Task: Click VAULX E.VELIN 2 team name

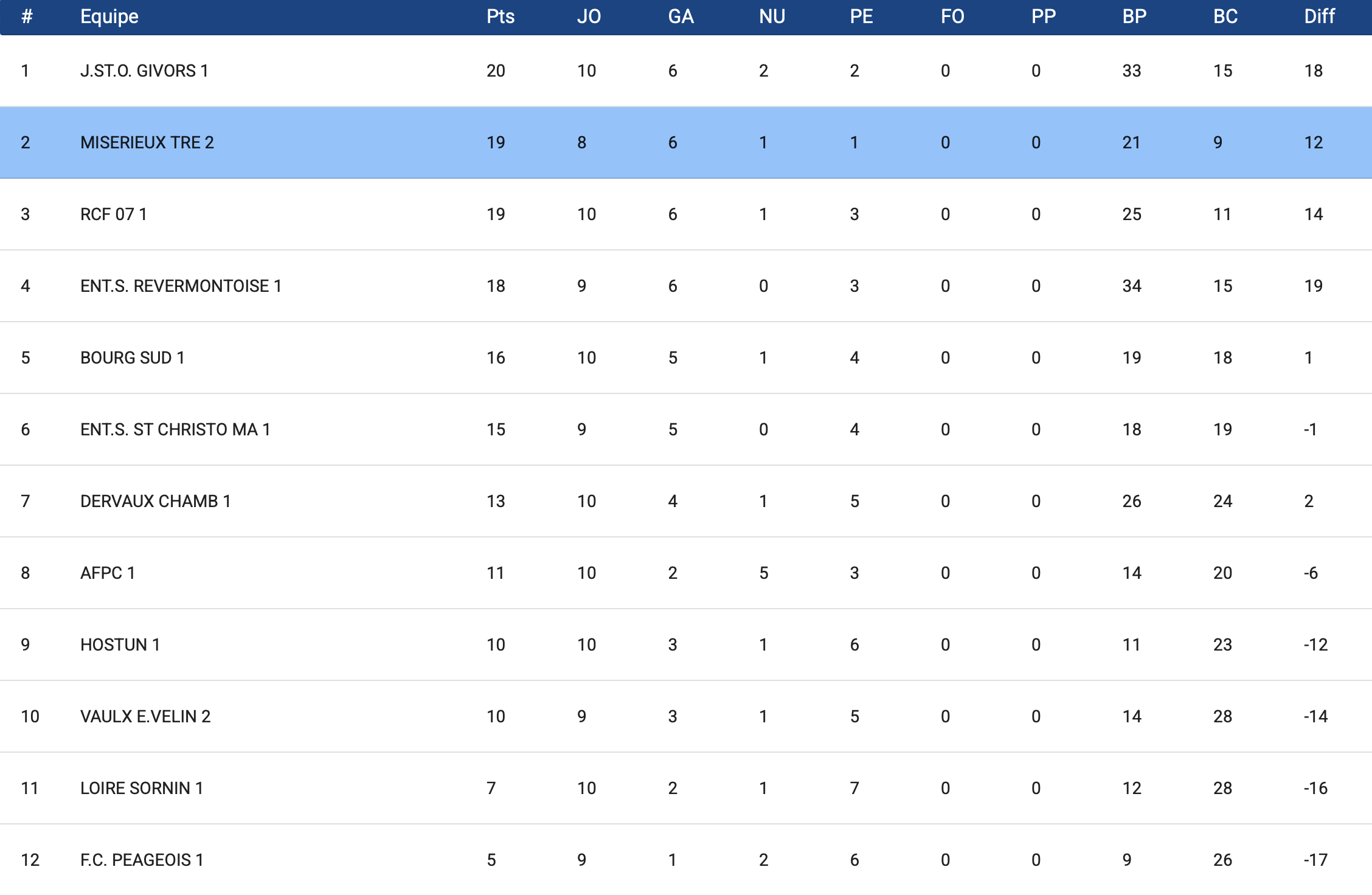Action: click(x=145, y=717)
